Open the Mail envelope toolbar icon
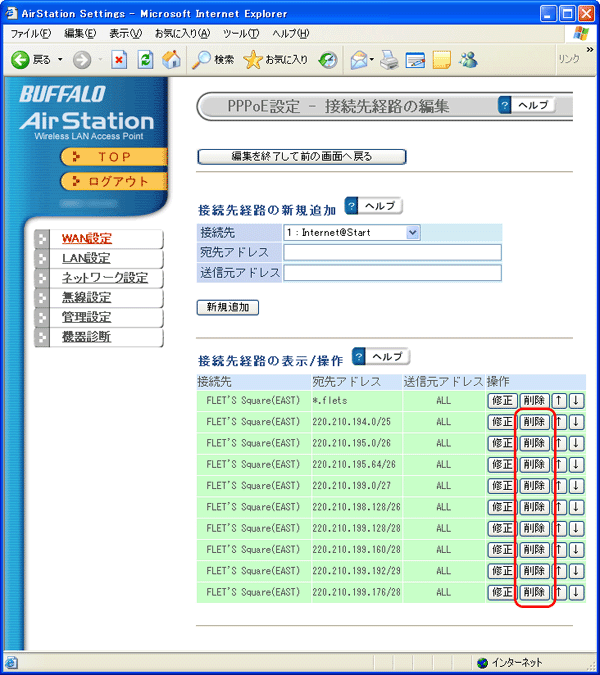600x675 pixels. 359,60
